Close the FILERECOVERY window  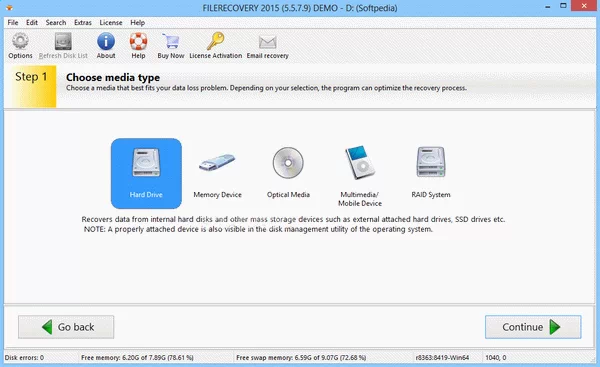point(584,6)
